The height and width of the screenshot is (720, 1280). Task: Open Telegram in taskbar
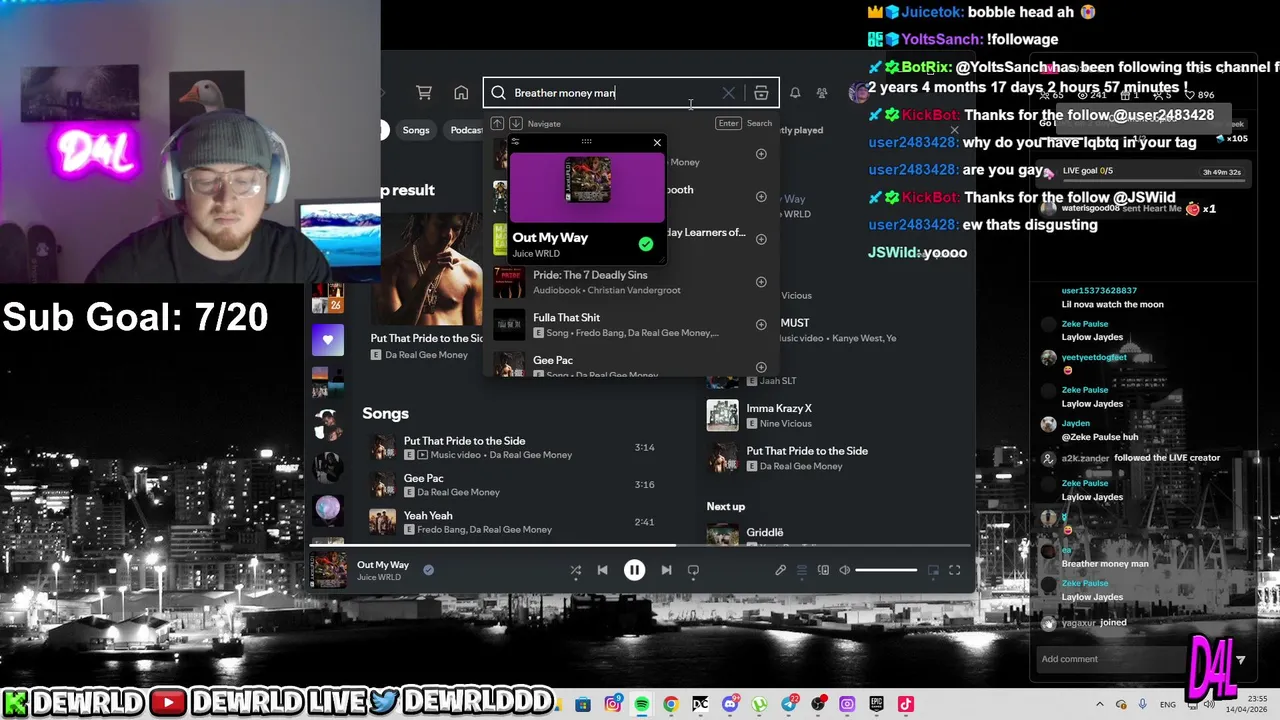point(789,704)
